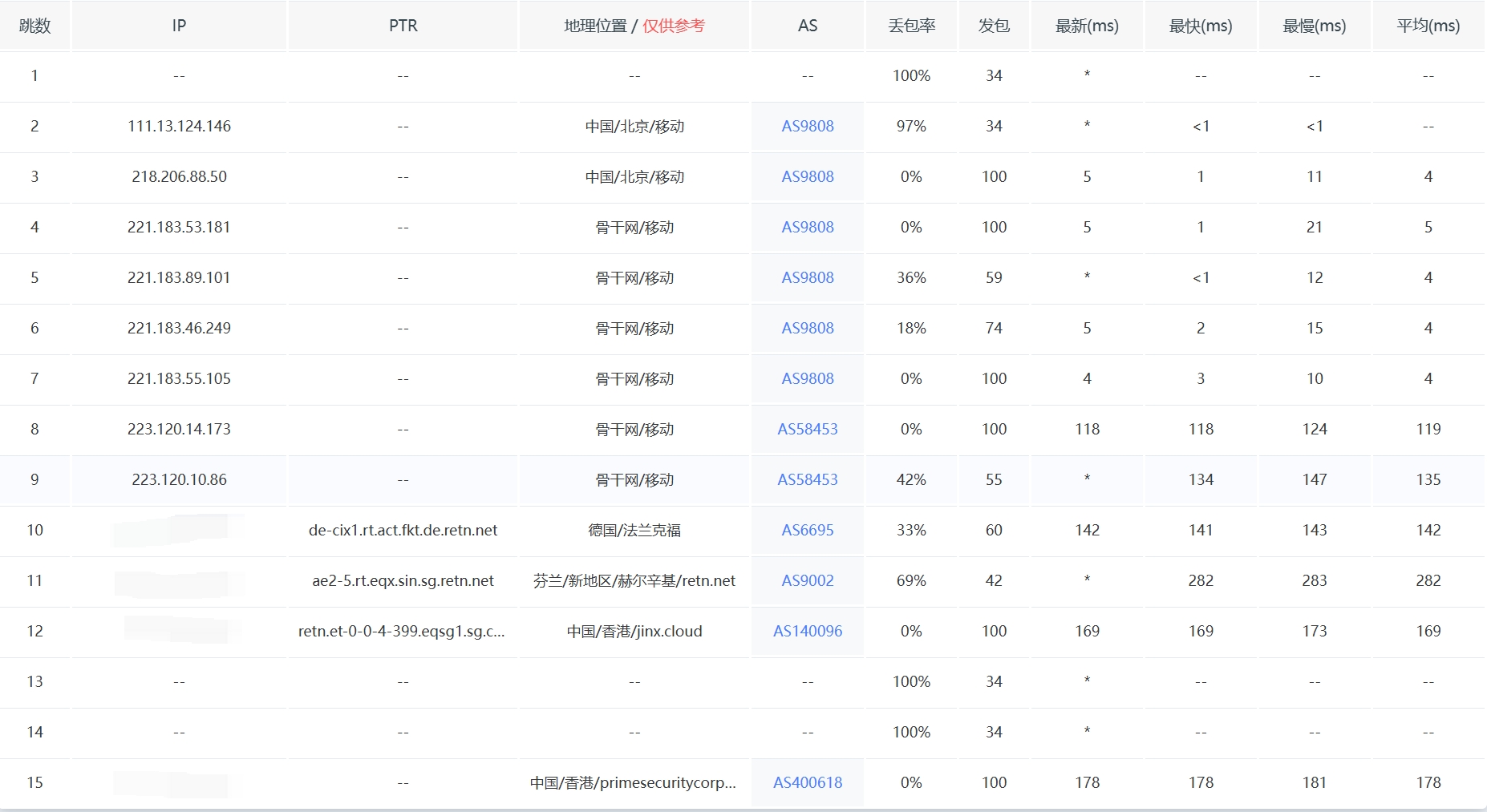
Task: Click hop number 15
Action: pos(34,782)
